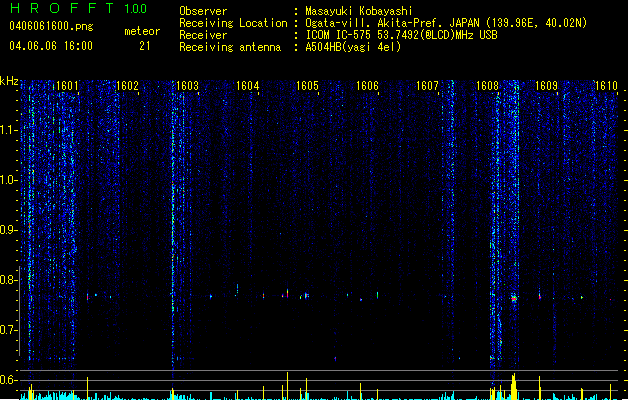Click the 'Receiver' label
This screenshot has height=400, width=629.
click(203, 35)
